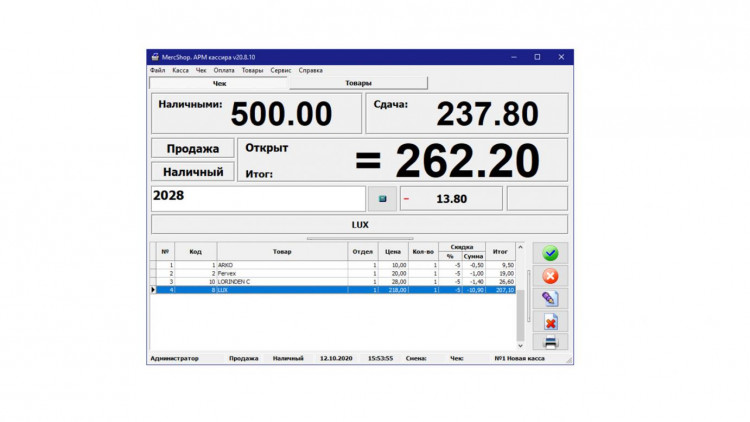Click the green checkmark confirm button

pos(550,254)
